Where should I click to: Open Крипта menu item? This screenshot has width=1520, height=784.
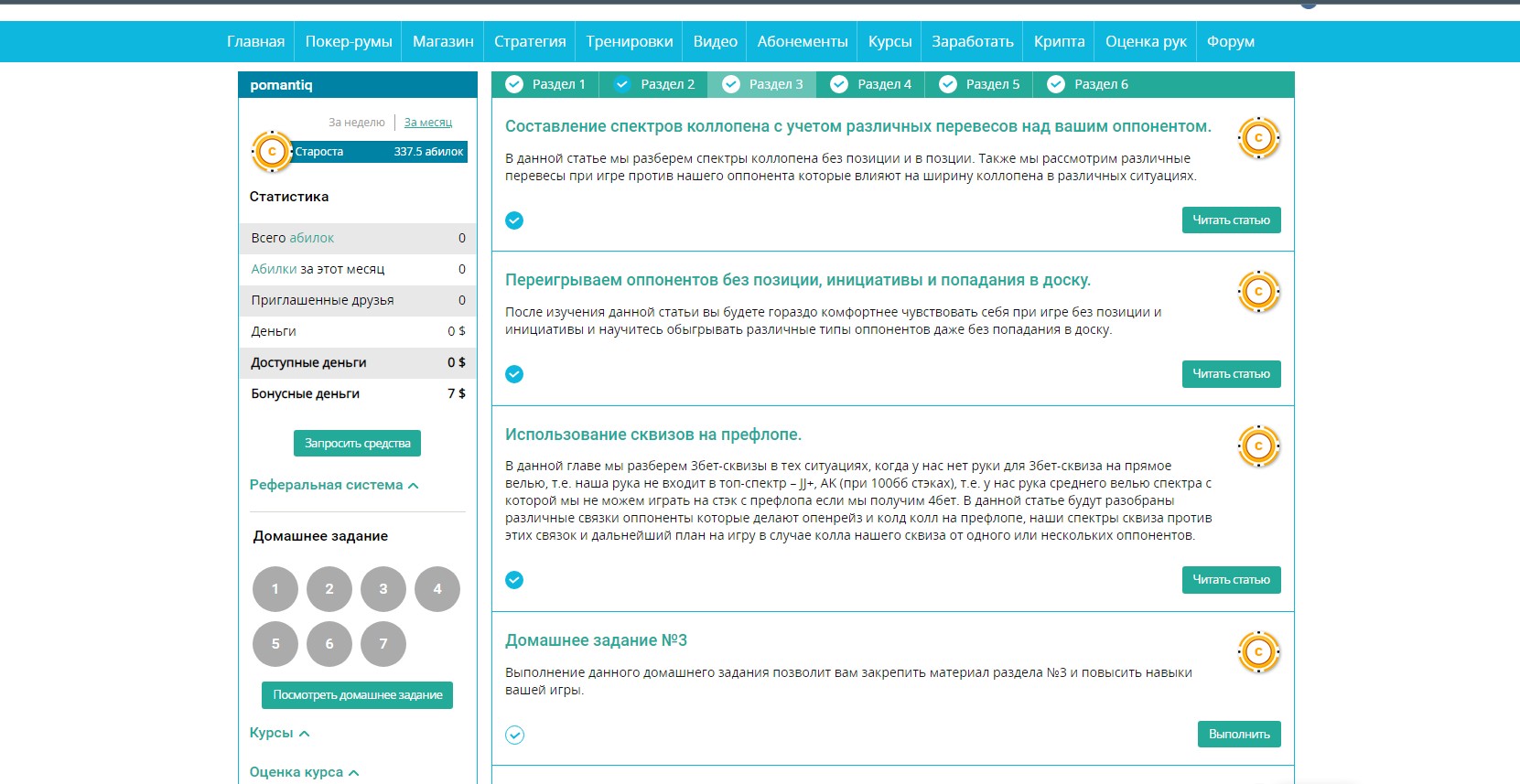[1060, 41]
